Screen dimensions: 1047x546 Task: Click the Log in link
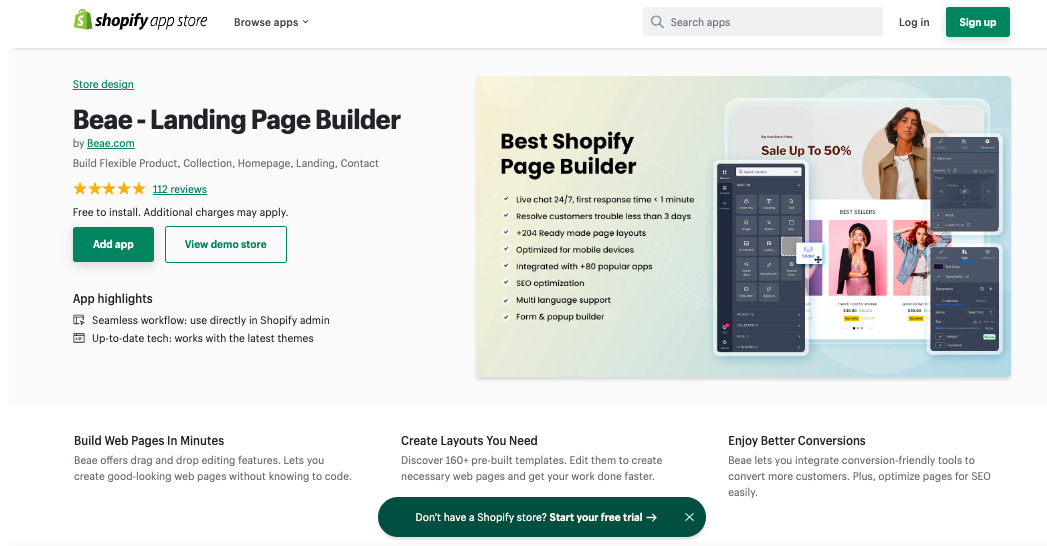tap(913, 22)
